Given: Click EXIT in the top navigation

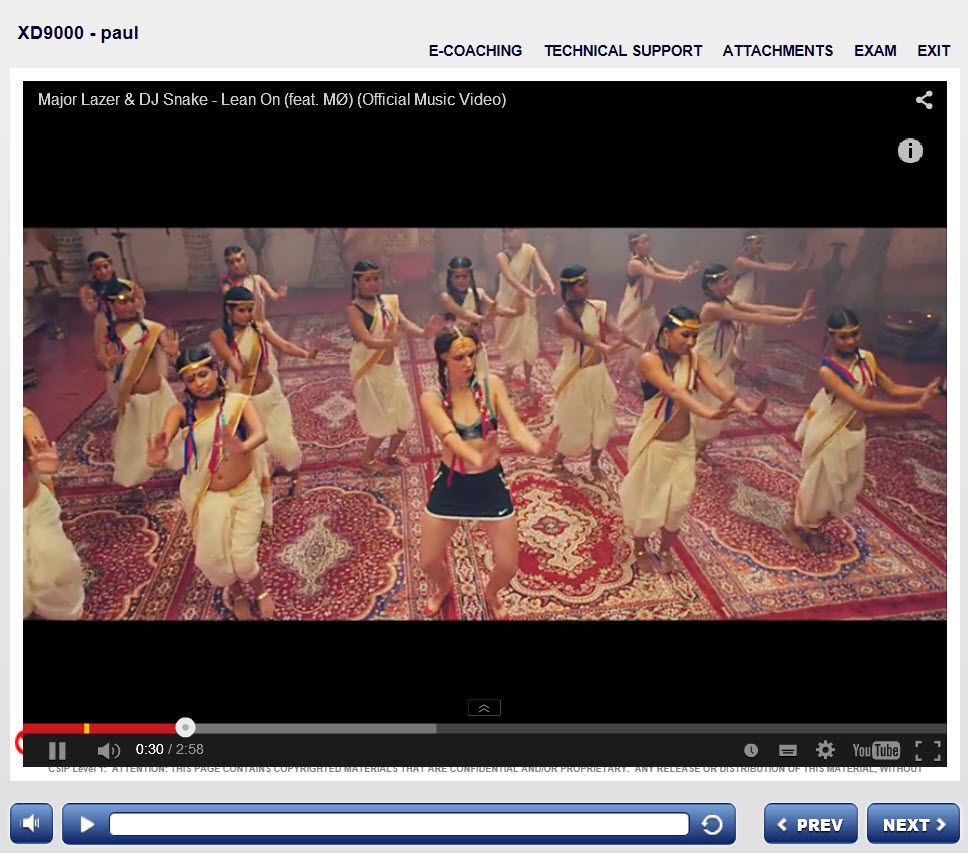Looking at the screenshot, I should pos(933,51).
